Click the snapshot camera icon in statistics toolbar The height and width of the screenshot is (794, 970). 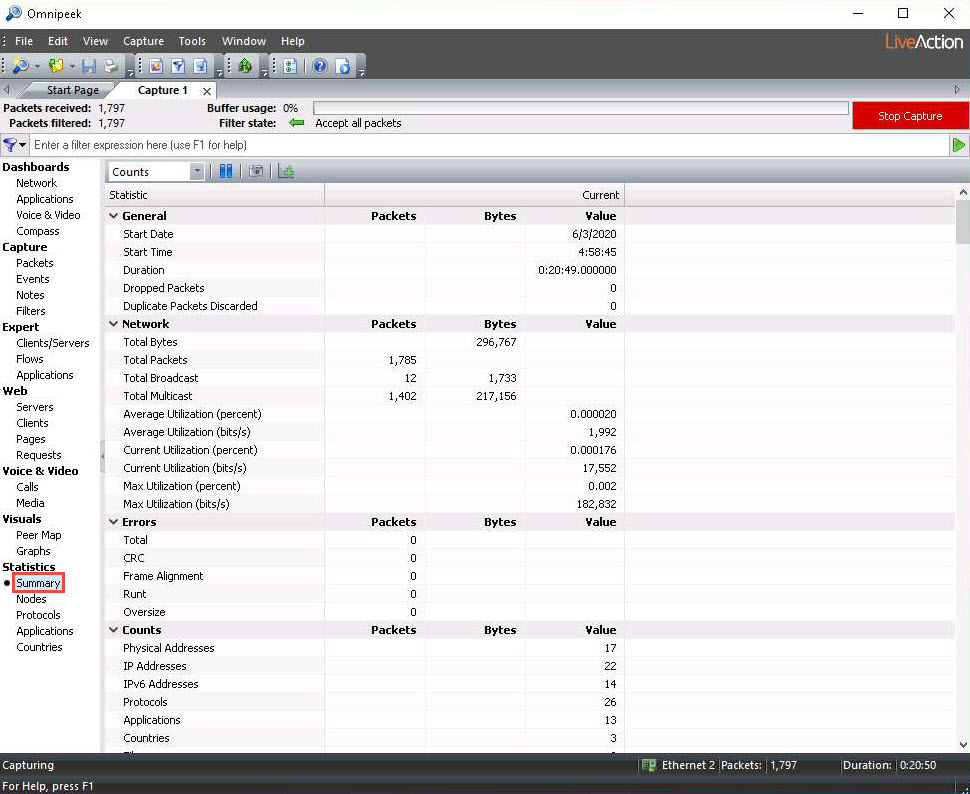click(x=255, y=171)
